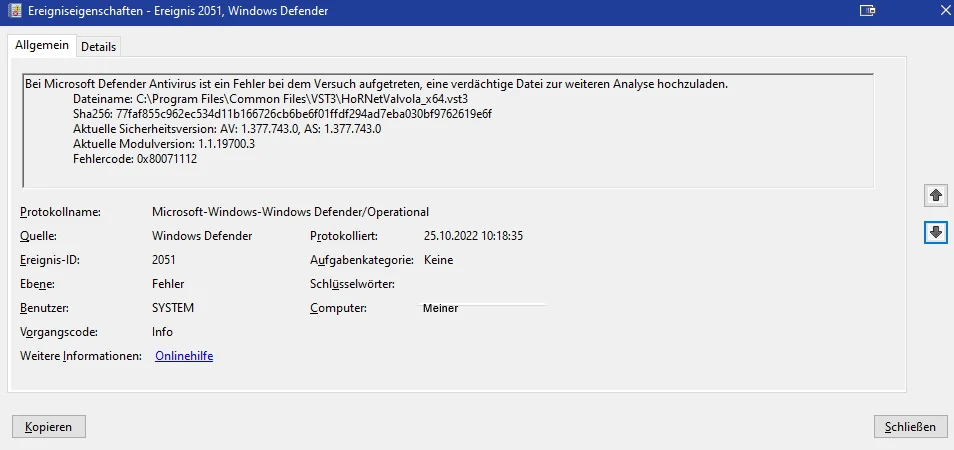Click the Ebene value Fehler
Screen dimensions: 954x450
(168, 284)
